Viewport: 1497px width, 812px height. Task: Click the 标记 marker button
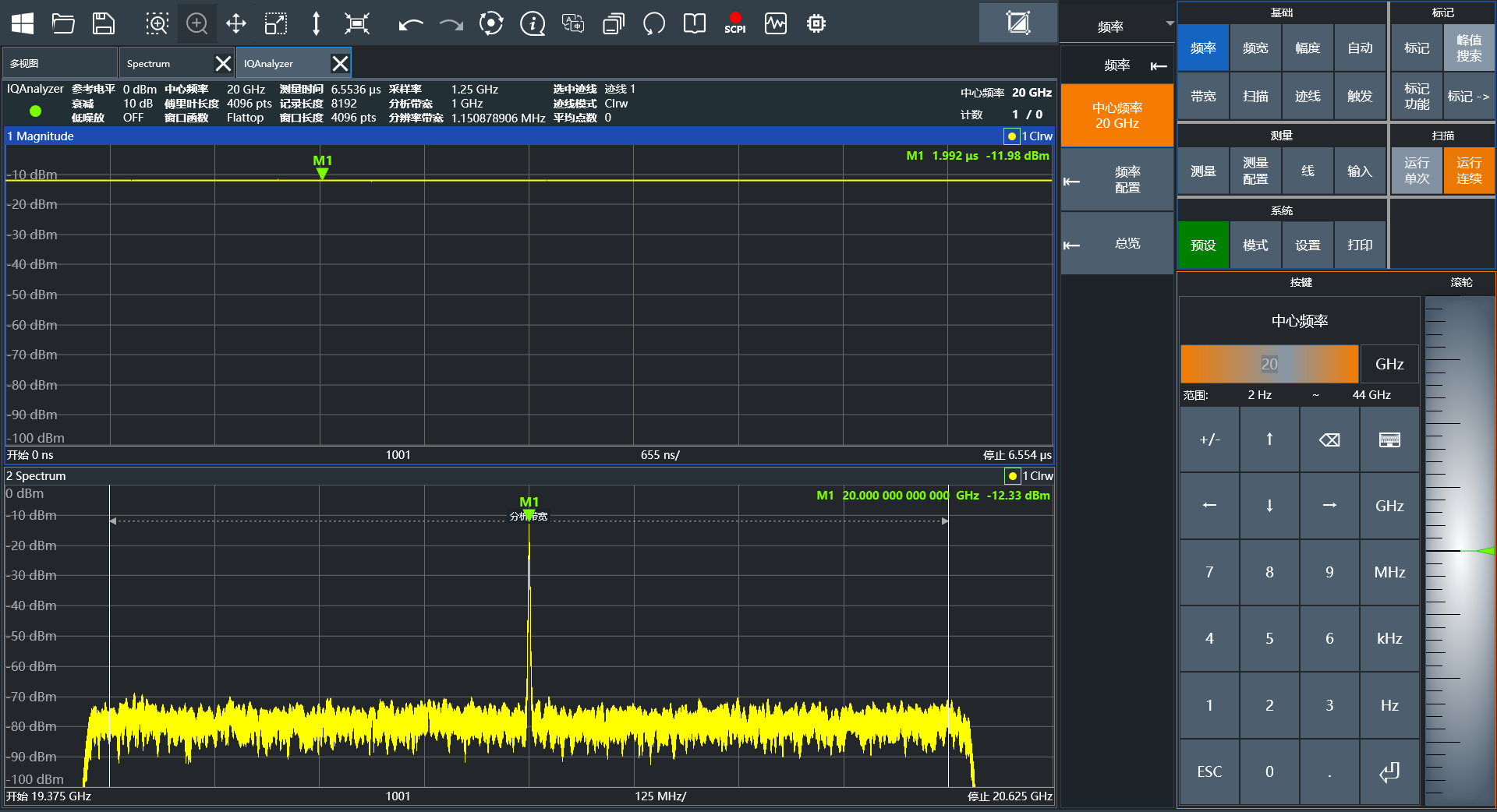click(x=1417, y=48)
